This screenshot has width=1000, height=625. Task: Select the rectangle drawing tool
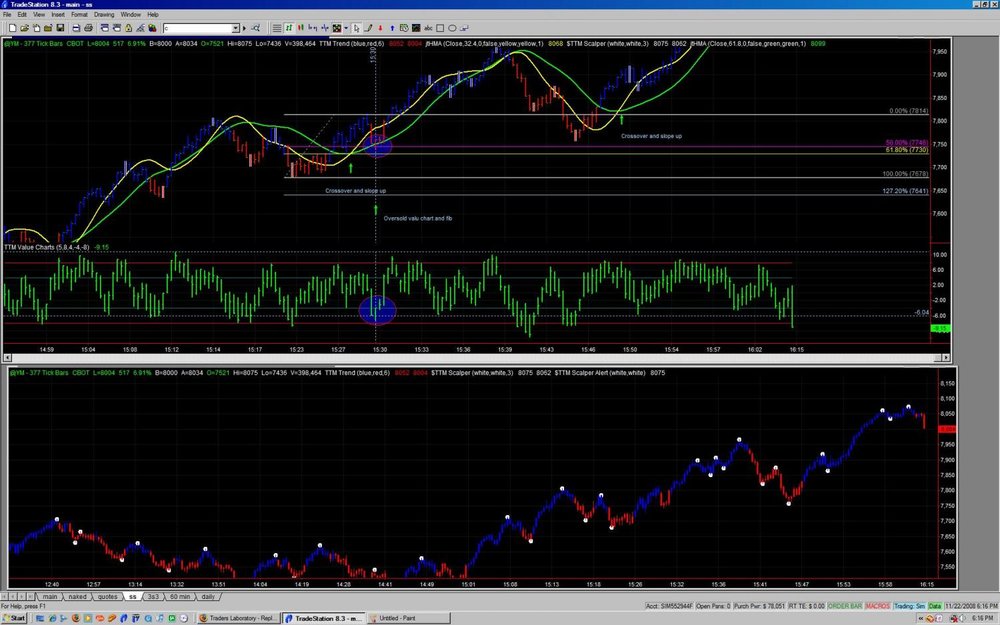[x=440, y=28]
